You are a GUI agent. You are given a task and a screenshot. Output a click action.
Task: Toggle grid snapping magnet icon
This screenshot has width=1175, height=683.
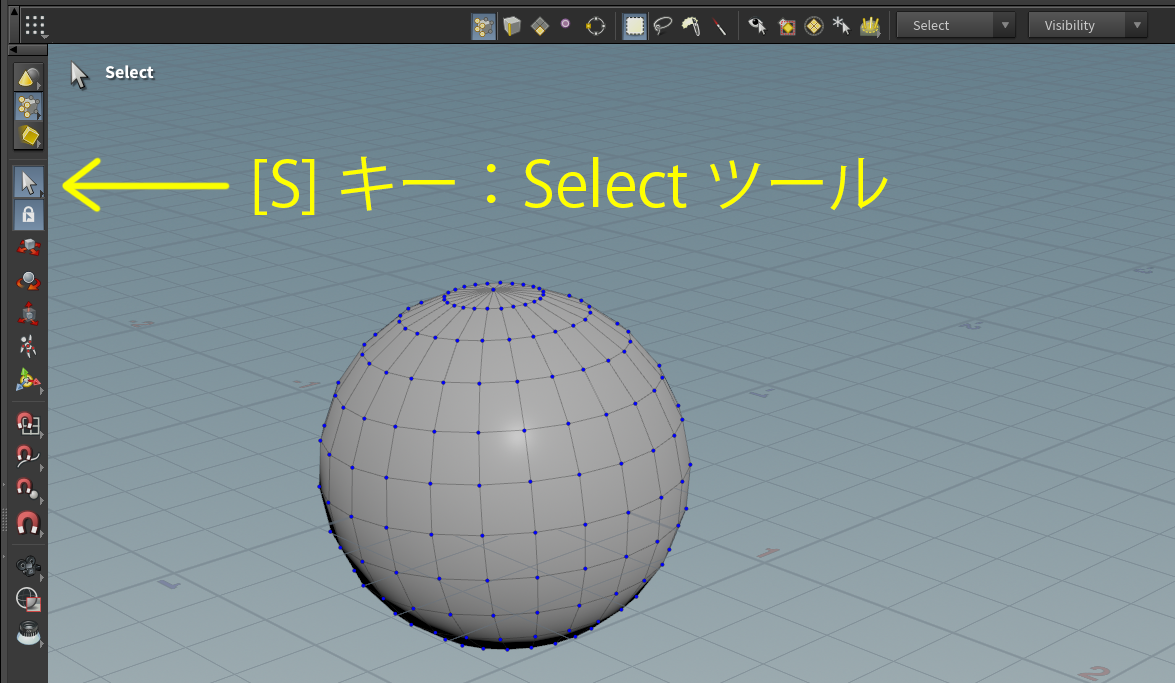(x=28, y=424)
